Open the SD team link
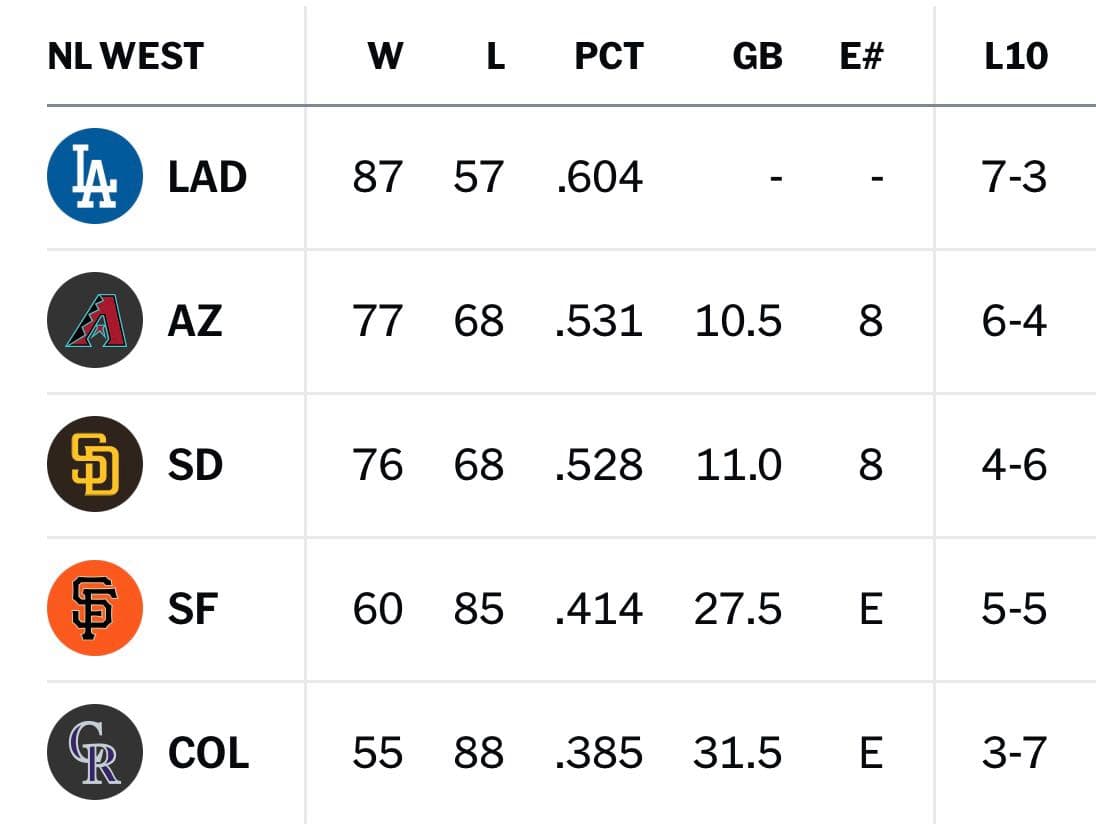This screenshot has width=1096, height=833. point(196,465)
